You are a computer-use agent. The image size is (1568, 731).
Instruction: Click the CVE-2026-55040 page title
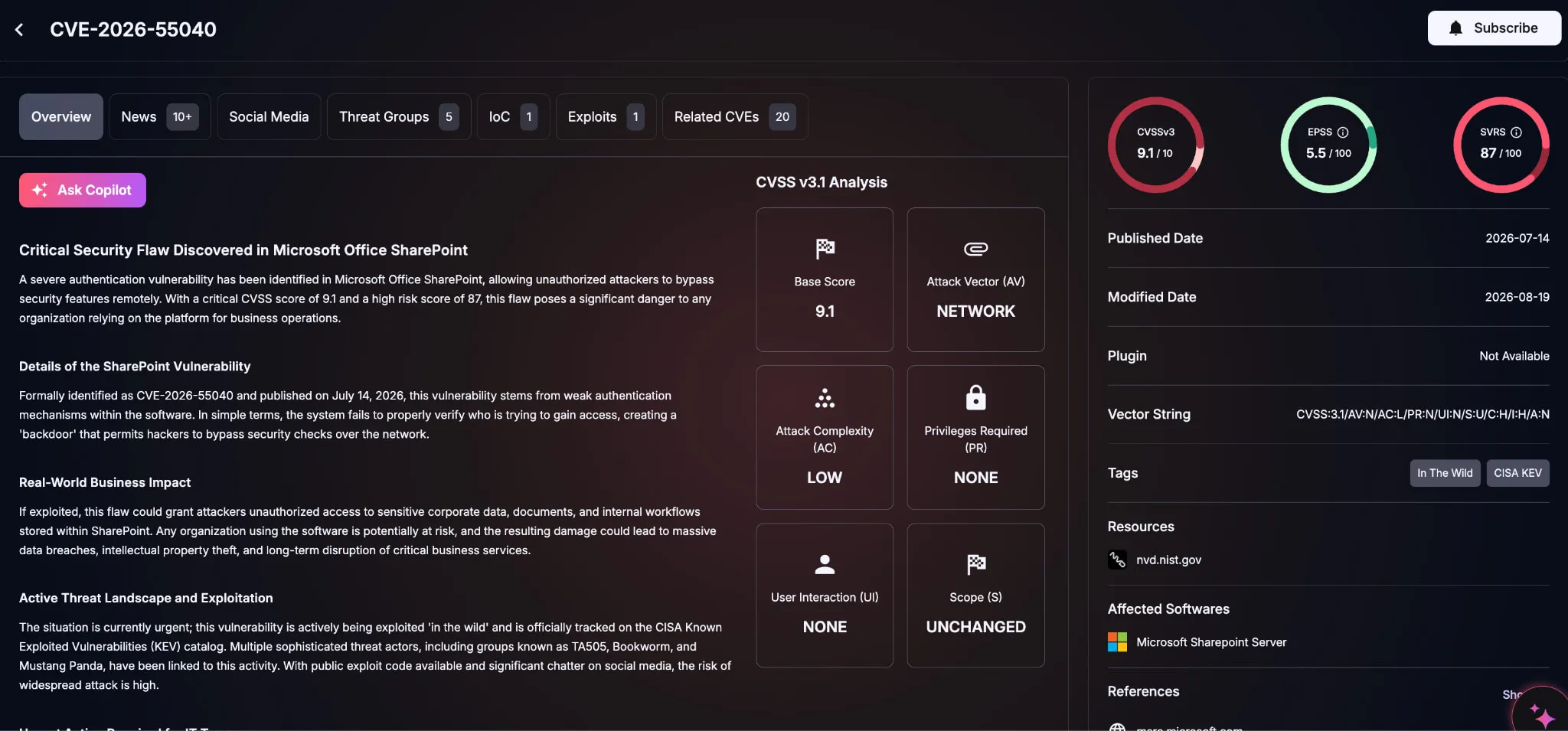[x=133, y=30]
